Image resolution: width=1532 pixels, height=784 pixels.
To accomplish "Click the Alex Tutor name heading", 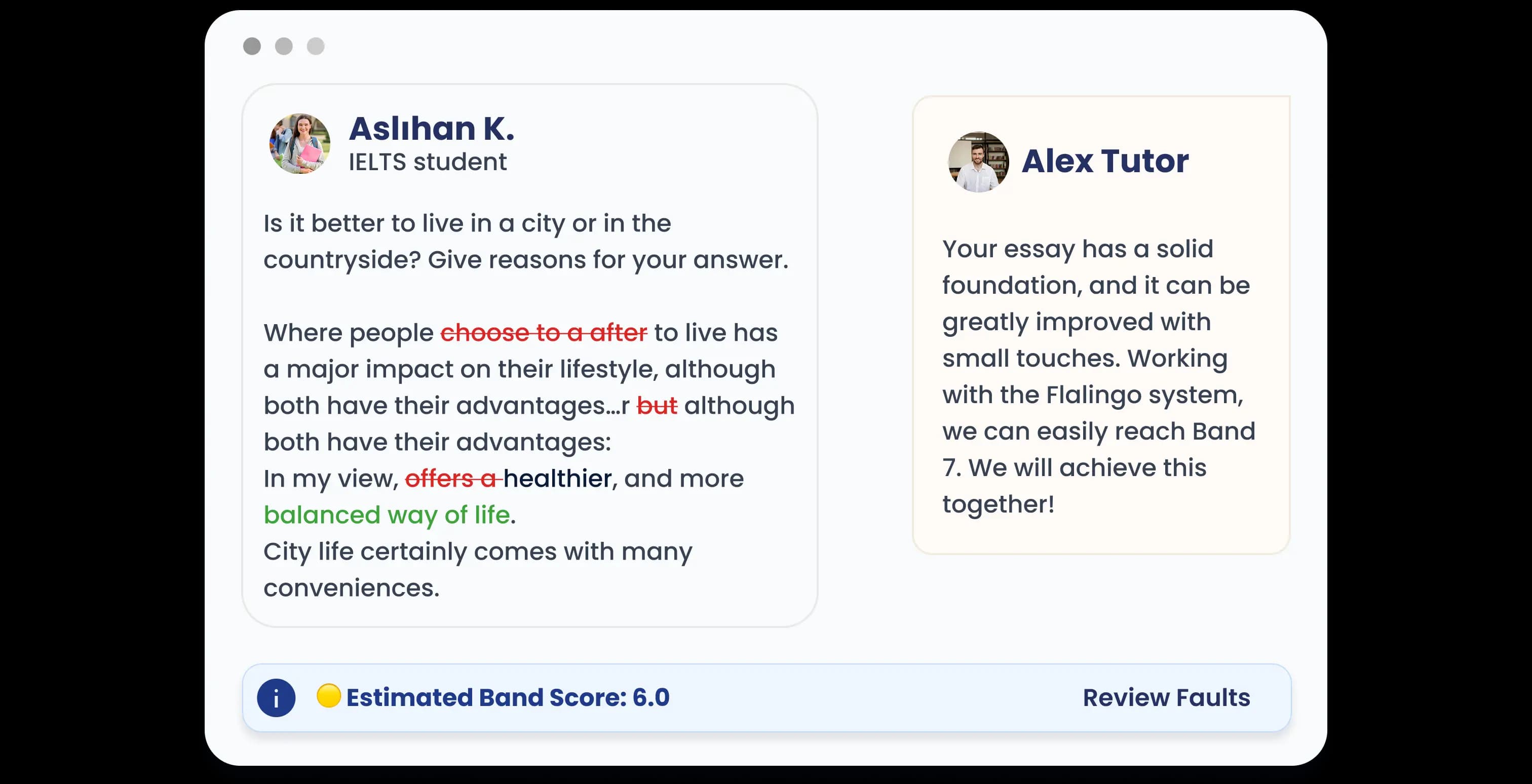I will (1105, 161).
